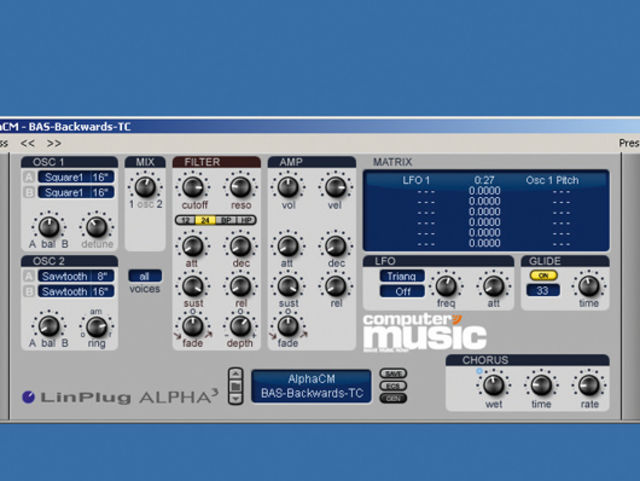Open OSC 2 waveform A Sawtooth 8" selector
The width and height of the screenshot is (640, 481).
[x=76, y=276]
